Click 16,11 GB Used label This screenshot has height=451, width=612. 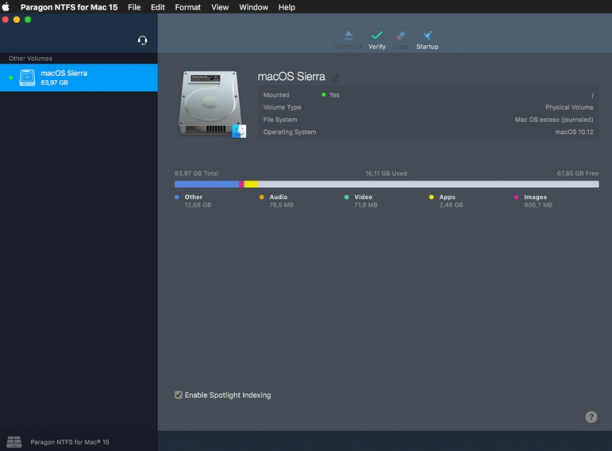[386, 173]
